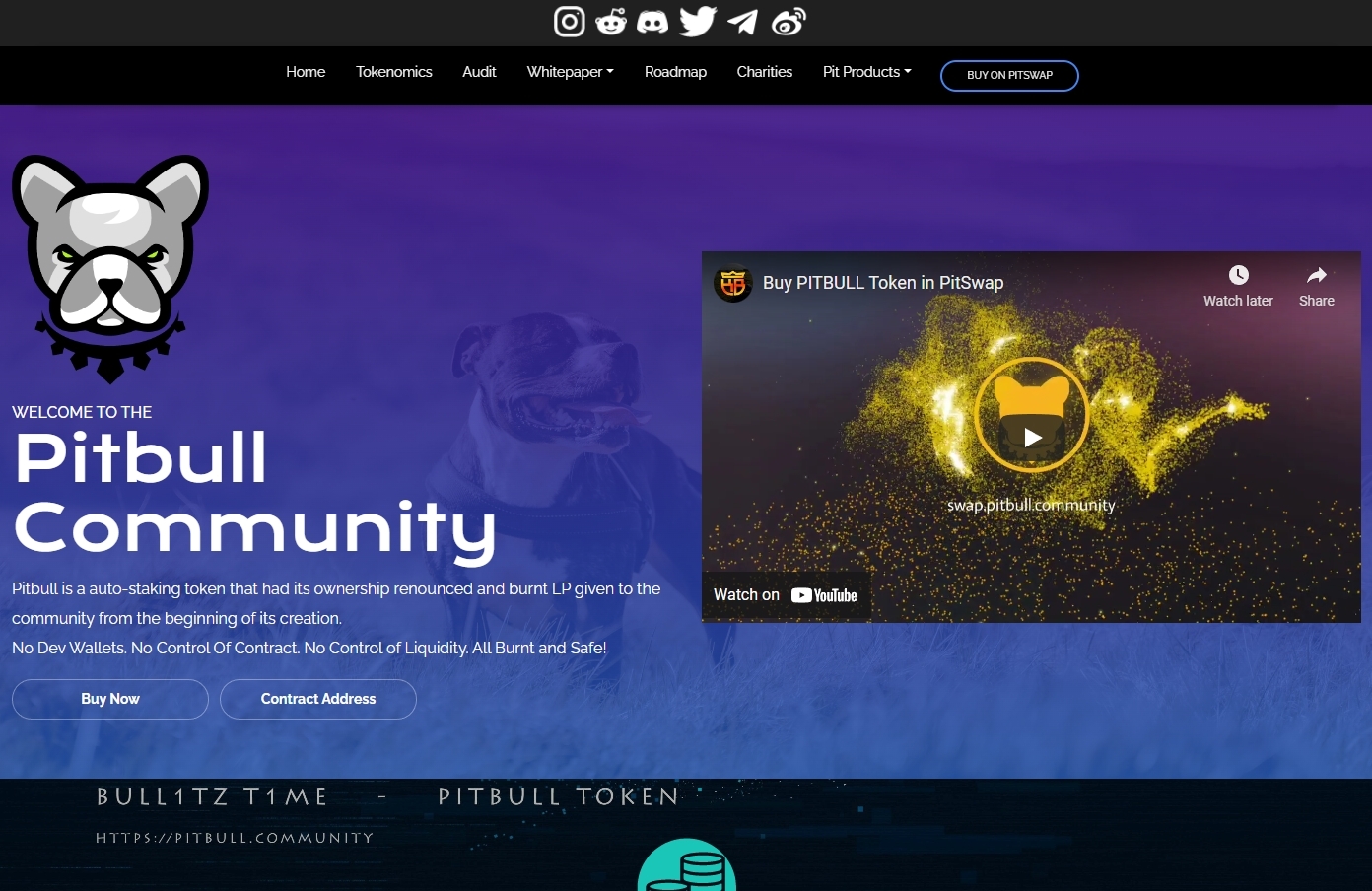Click the https://pitbull.community banner text
The image size is (1372, 891).
coord(235,838)
